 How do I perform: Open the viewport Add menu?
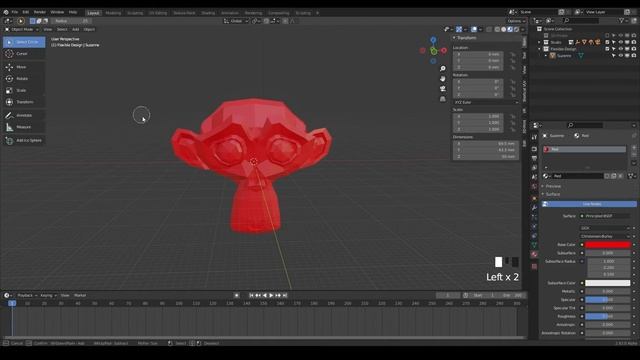(x=76, y=29)
